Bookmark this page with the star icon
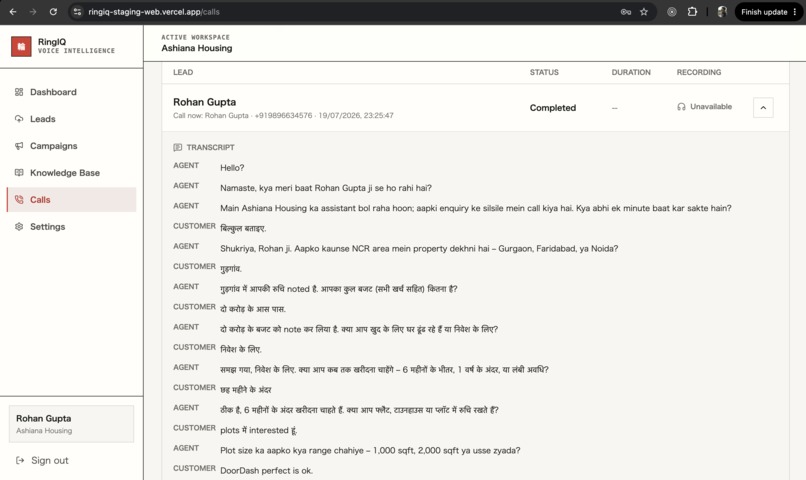Image resolution: width=806 pixels, height=480 pixels. tap(644, 12)
